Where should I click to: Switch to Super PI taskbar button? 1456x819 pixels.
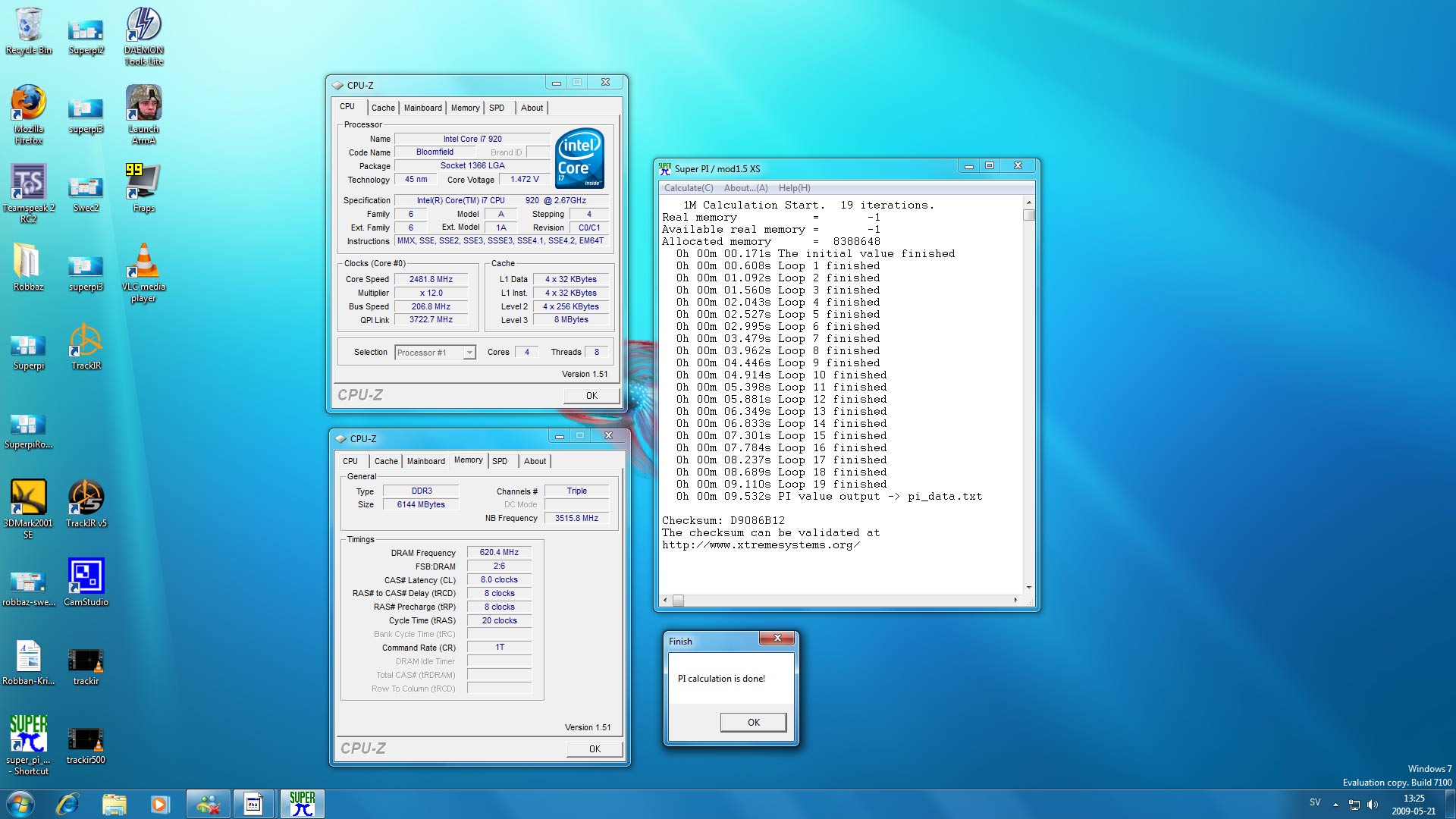(303, 804)
